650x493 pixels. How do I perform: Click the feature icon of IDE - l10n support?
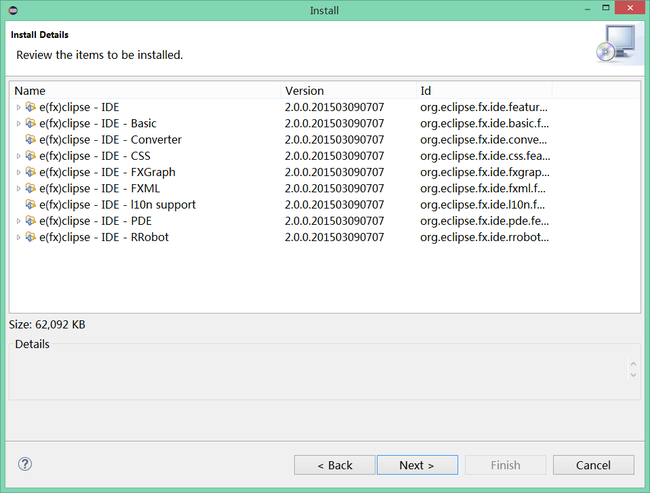30,204
